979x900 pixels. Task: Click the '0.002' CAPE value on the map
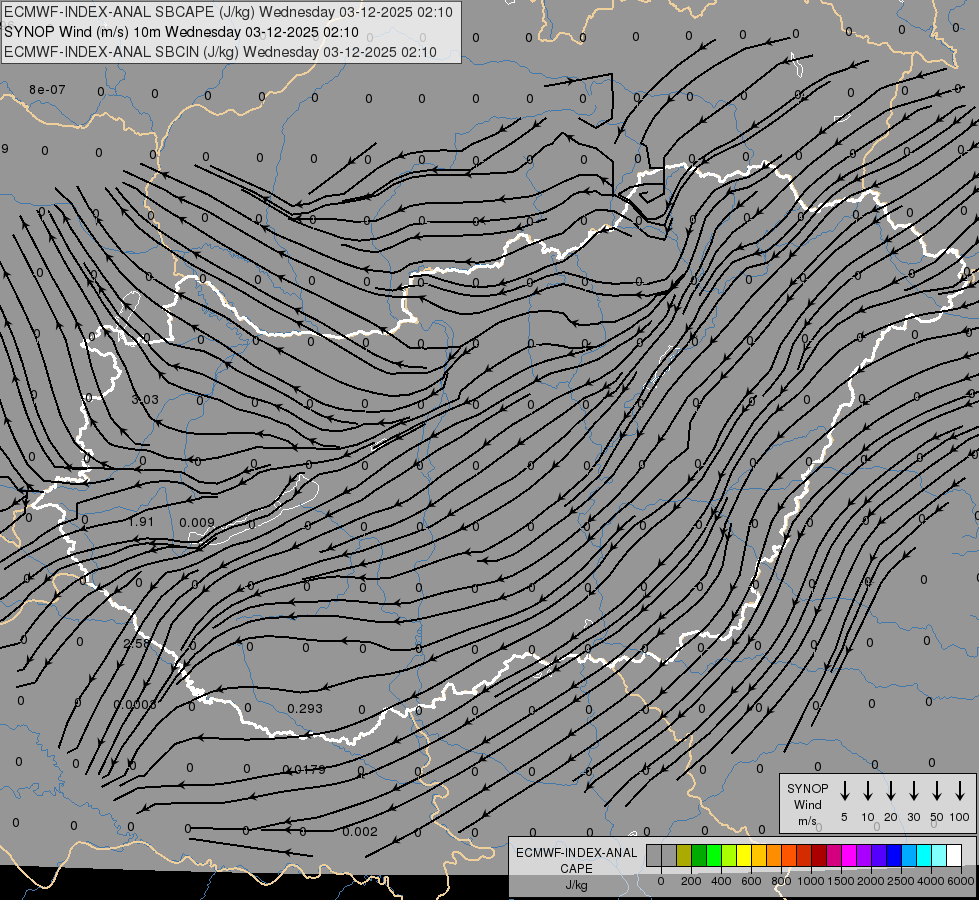click(360, 831)
